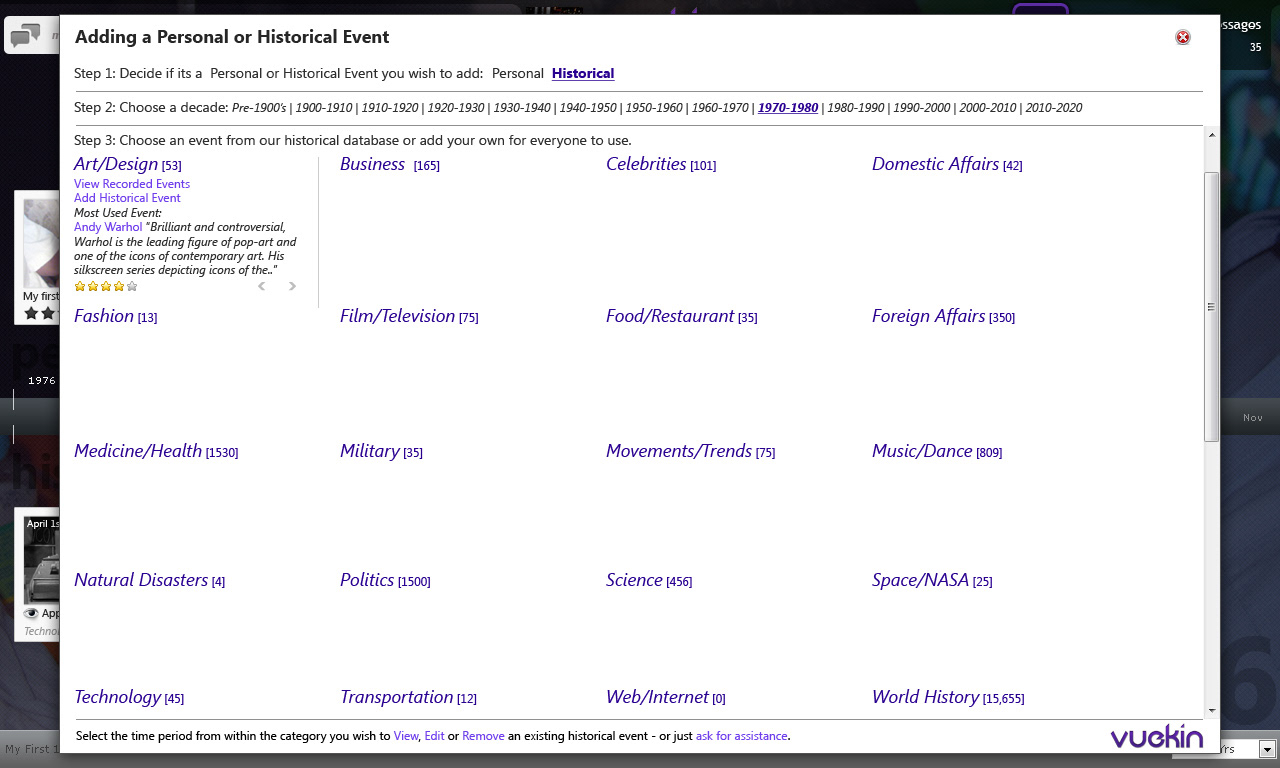Click the dialog vertical scrollbar thumb
The image size is (1280, 768).
[1212, 307]
